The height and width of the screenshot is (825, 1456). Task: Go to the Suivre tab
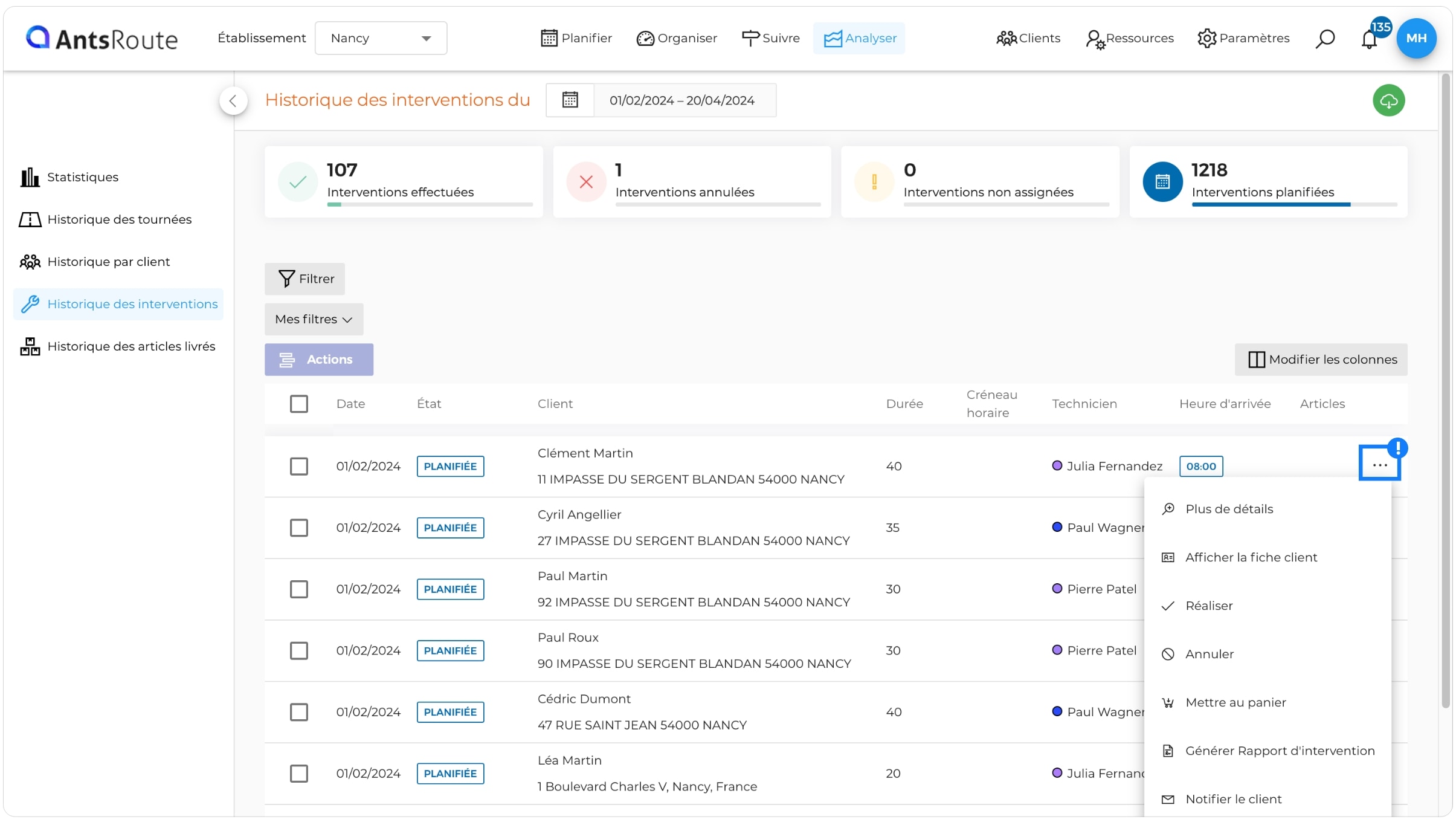[x=770, y=38]
